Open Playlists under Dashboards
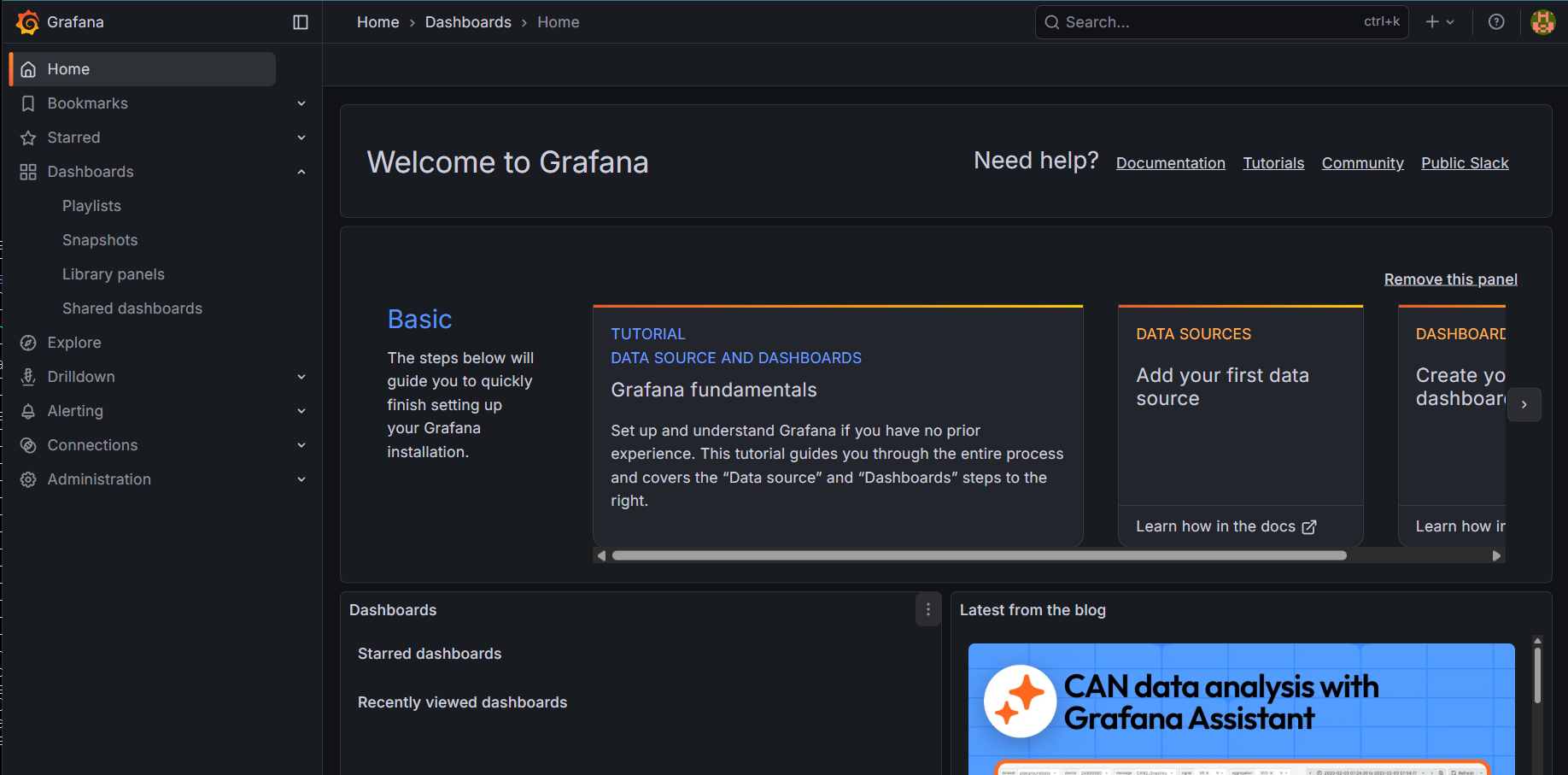This screenshot has width=1568, height=775. 91,206
